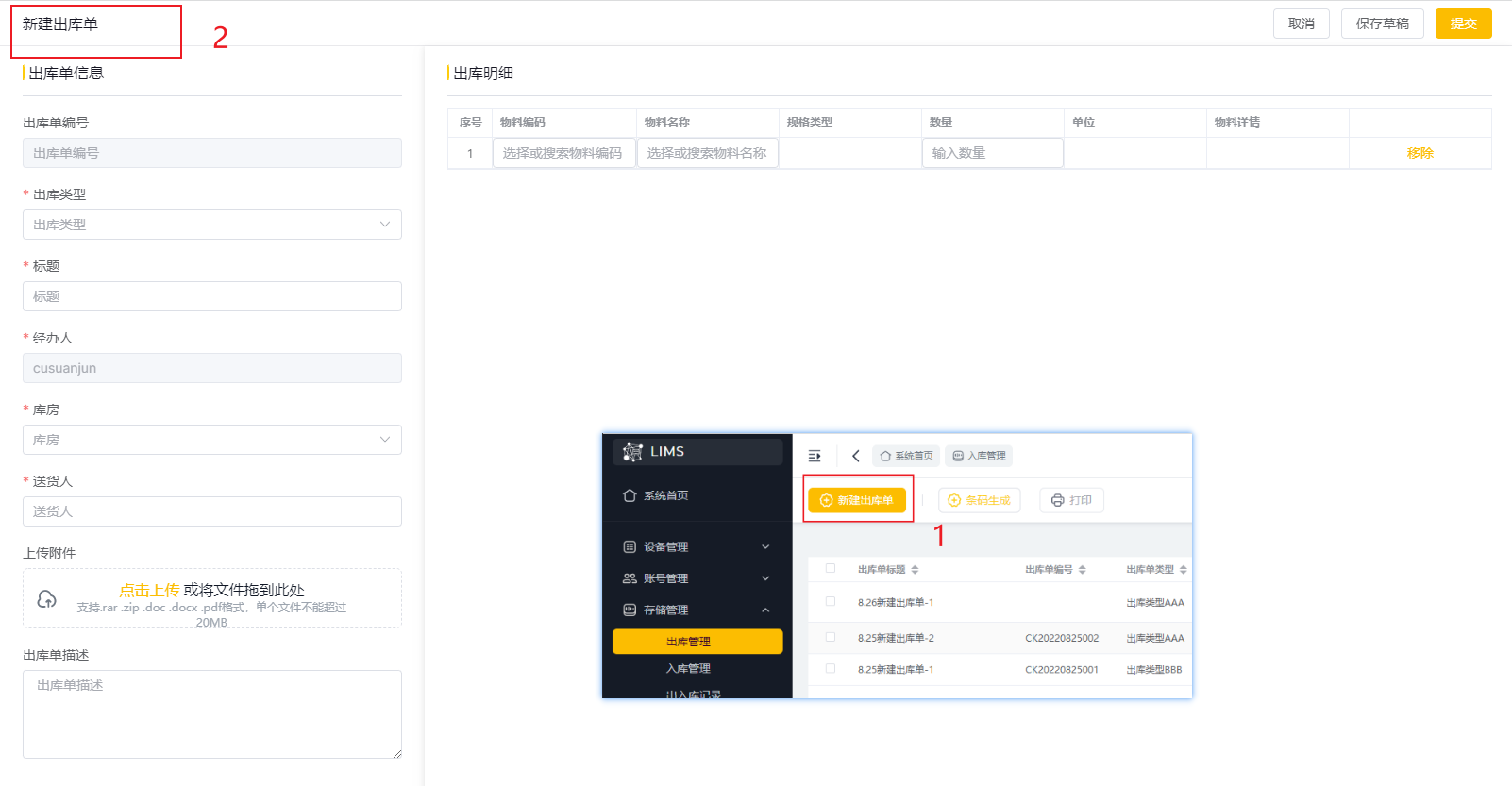Click the 保存草稿 button

[1382, 24]
